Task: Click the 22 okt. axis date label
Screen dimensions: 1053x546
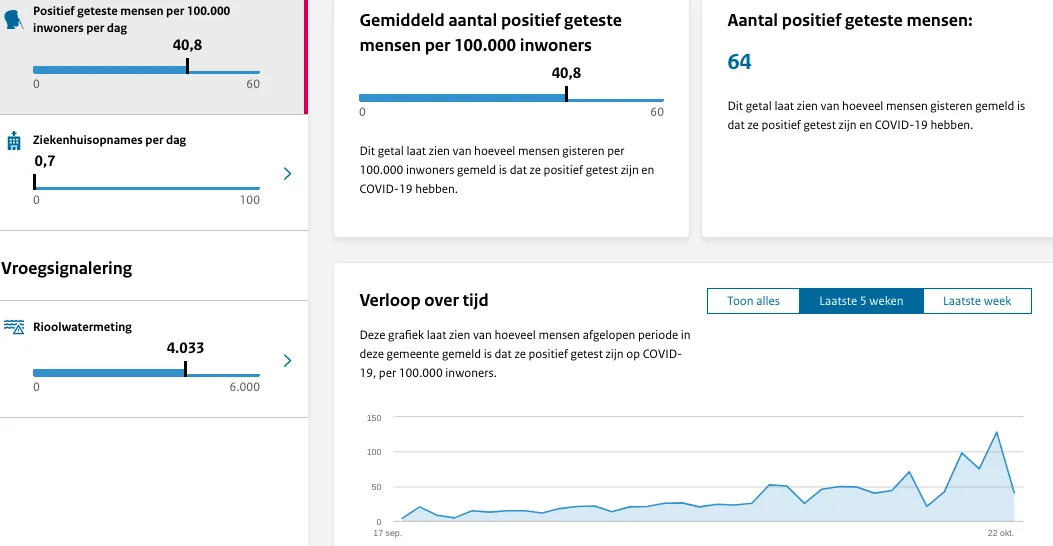Action: pyautogui.click(x=1001, y=533)
